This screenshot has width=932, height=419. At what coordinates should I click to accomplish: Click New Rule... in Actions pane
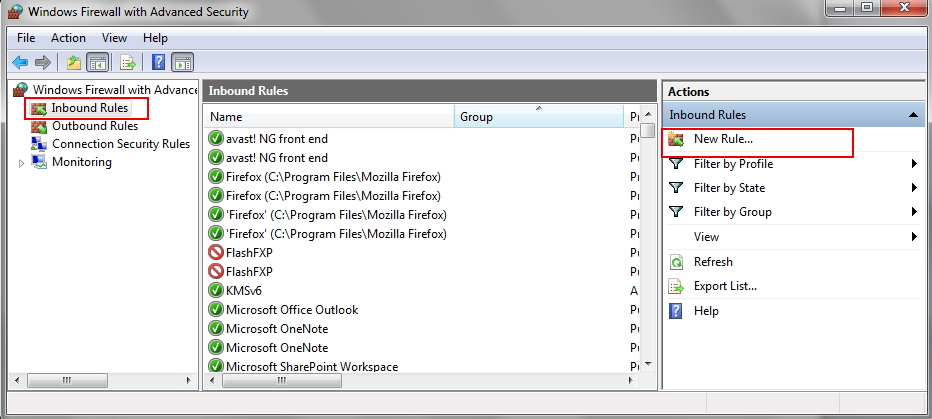coord(723,139)
